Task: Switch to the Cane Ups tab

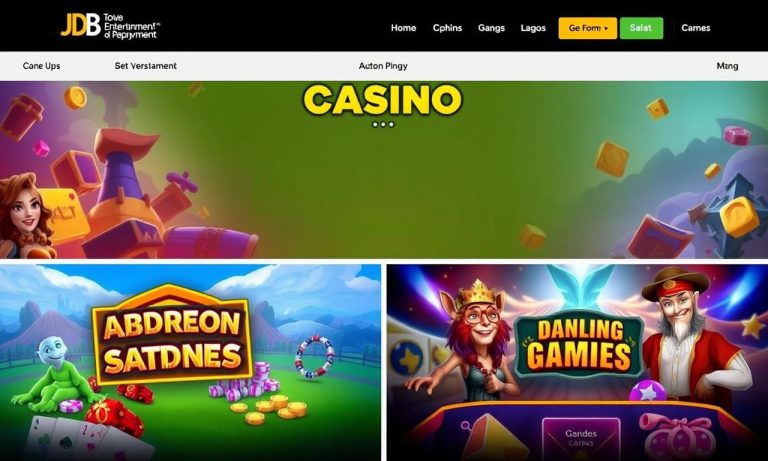Action: point(41,66)
